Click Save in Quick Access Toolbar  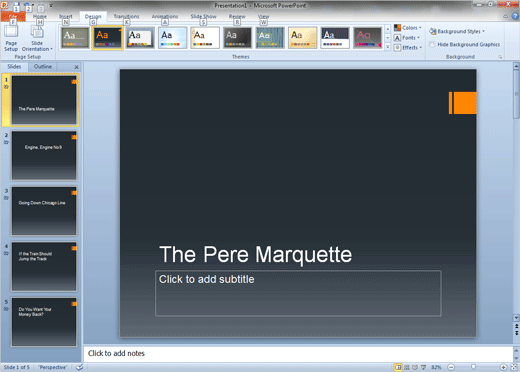[x=16, y=5]
